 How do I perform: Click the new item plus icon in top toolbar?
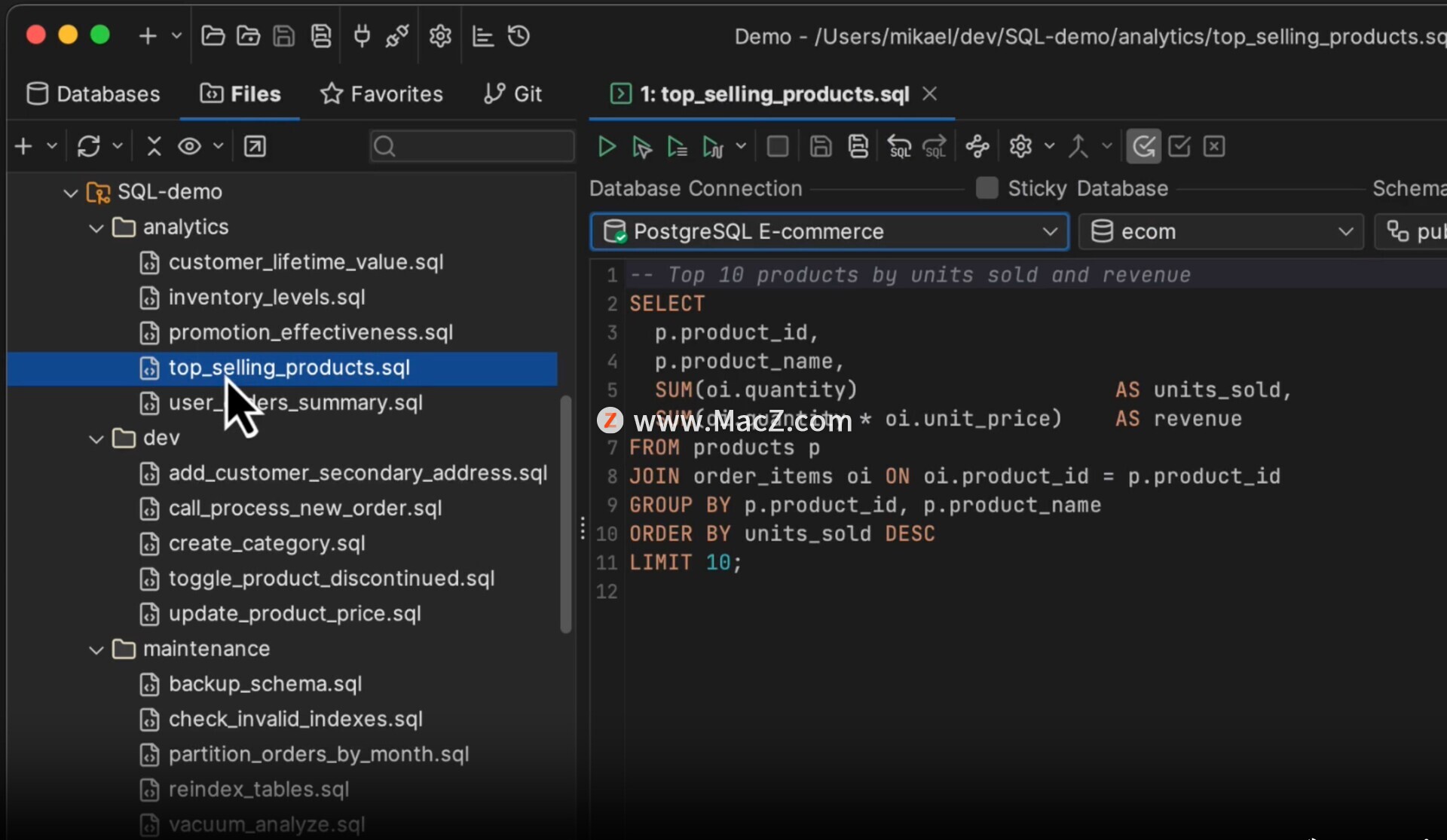[x=148, y=36]
